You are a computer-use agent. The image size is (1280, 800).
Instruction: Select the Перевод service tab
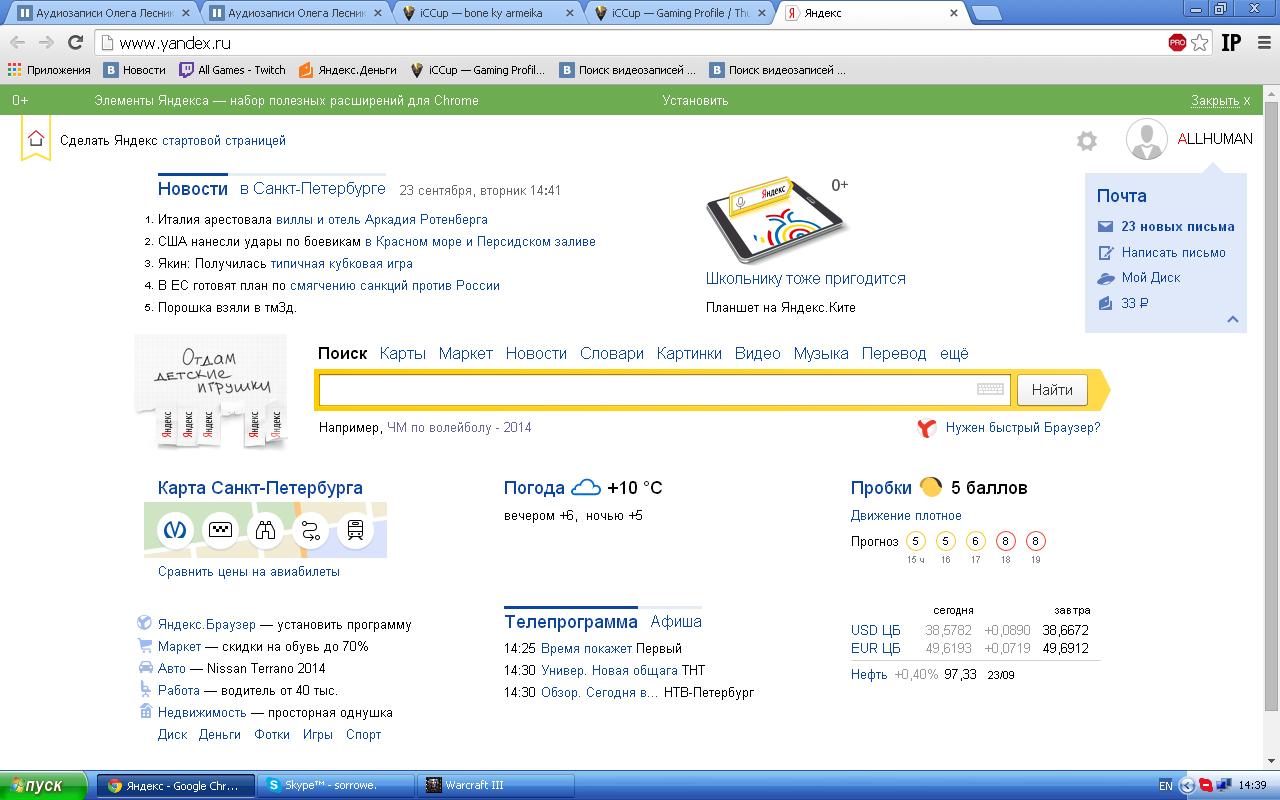(894, 353)
